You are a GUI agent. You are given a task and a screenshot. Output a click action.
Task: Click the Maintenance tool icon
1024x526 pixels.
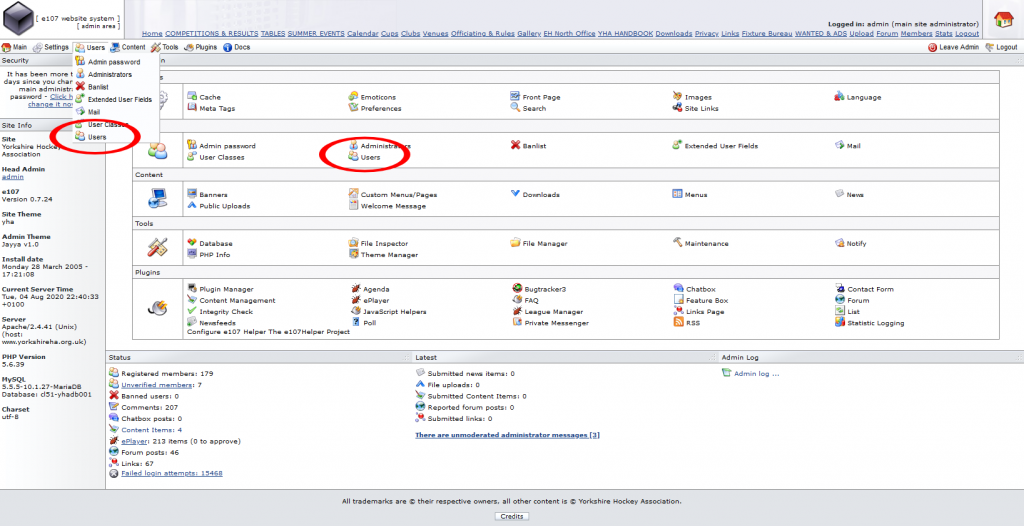coord(677,243)
